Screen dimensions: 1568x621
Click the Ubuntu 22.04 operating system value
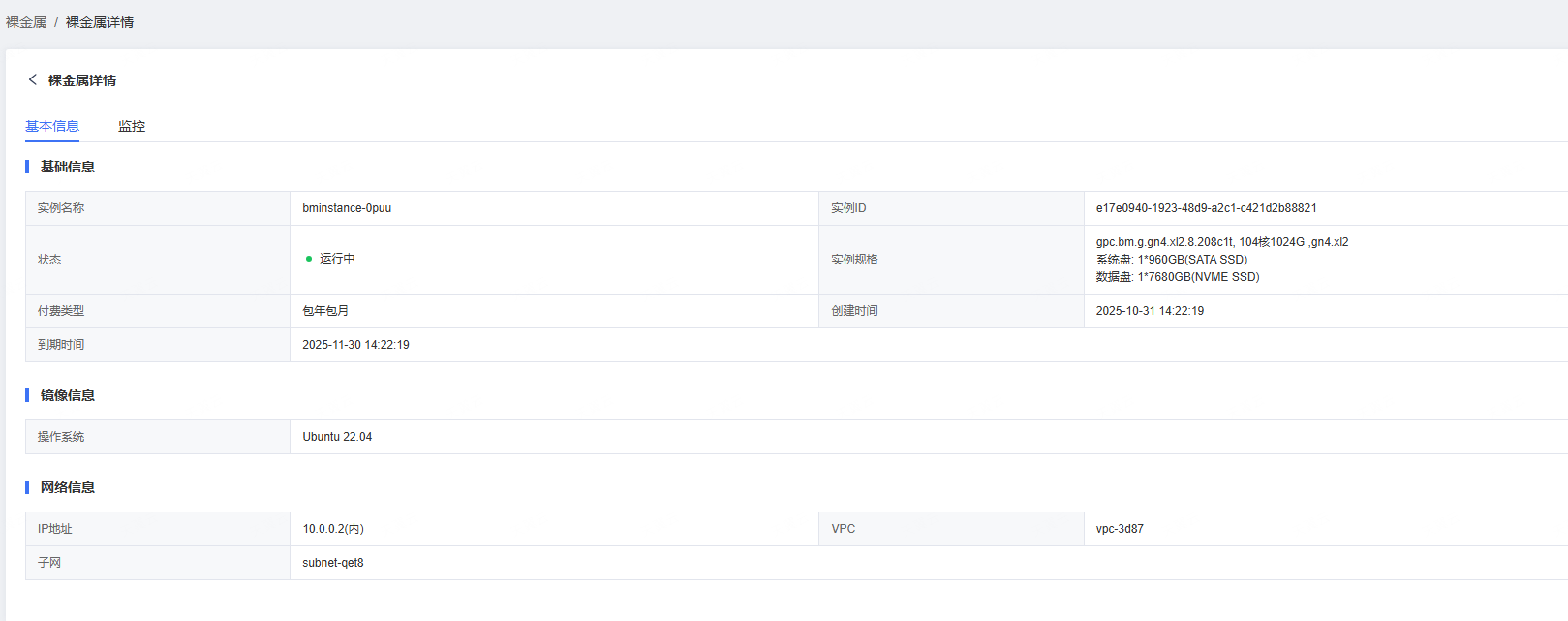pyautogui.click(x=337, y=437)
